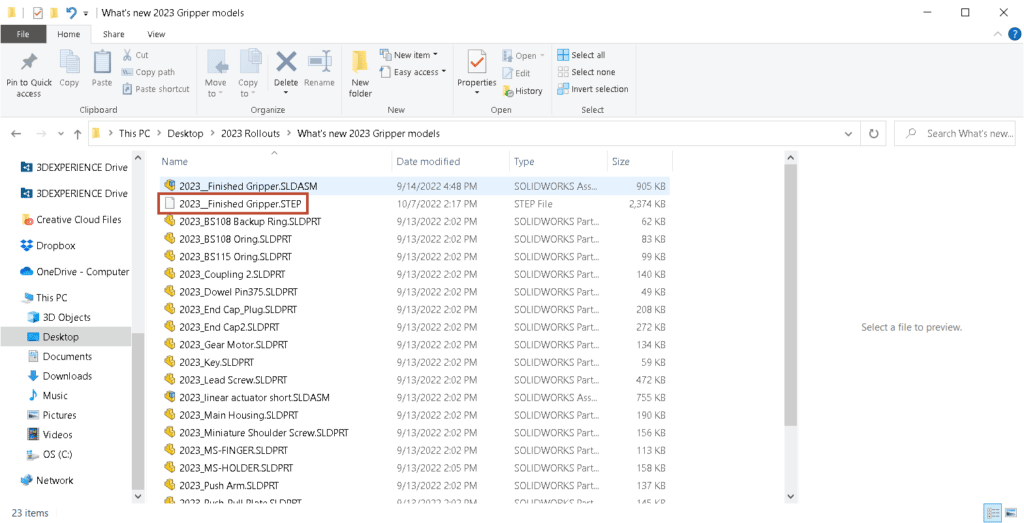This screenshot has height=523, width=1024.
Task: Click Select none
Action: 586,72
